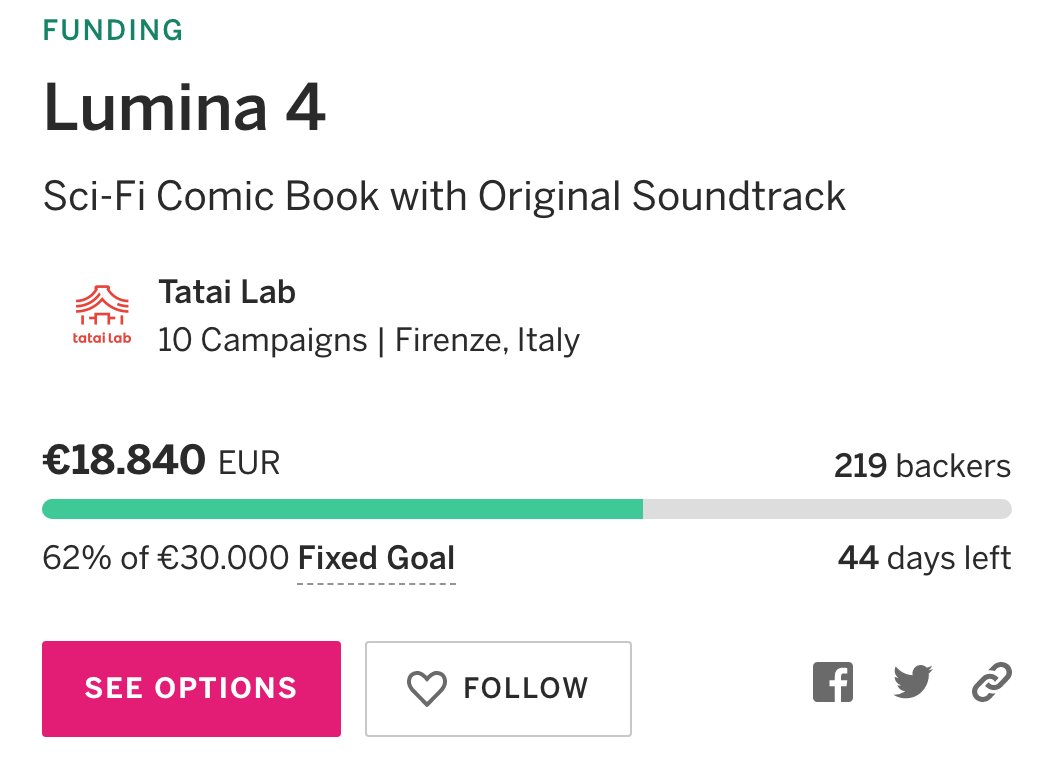Click the Sci-Fi Comic Book tagline

(x=444, y=196)
